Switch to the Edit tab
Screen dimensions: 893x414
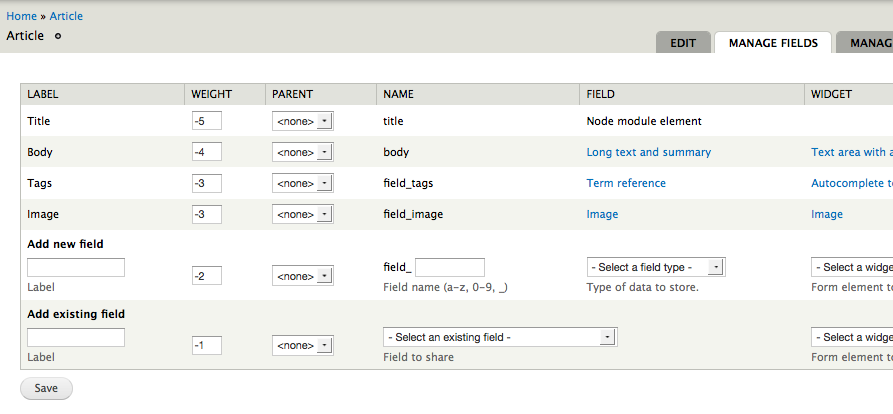(683, 43)
